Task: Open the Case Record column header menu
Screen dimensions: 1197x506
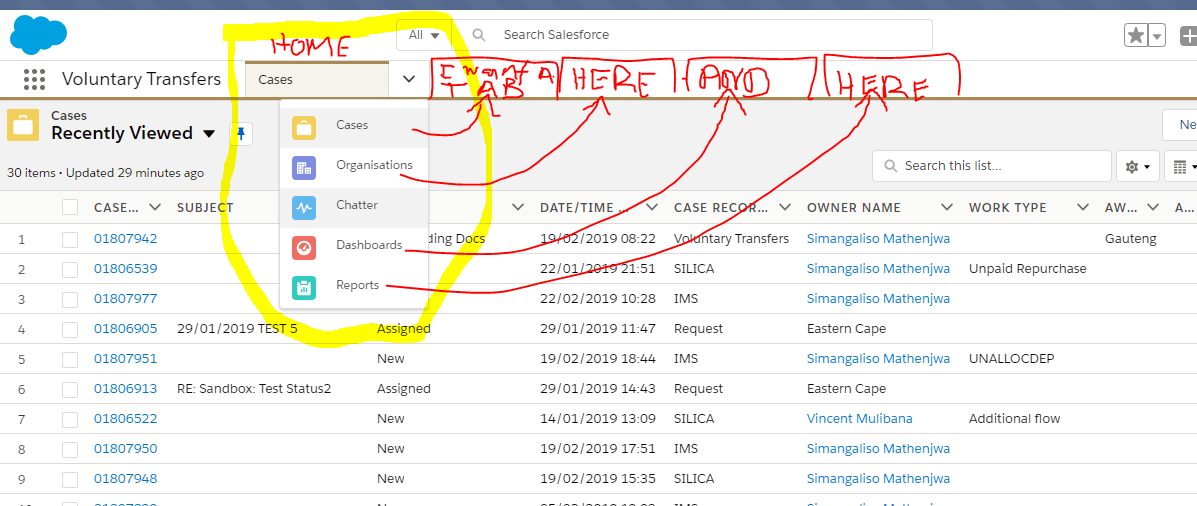Action: tap(785, 208)
